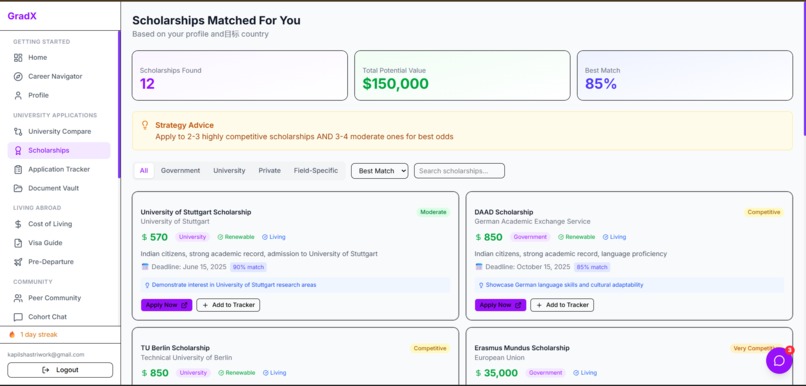Focus the Search scholarships input field
This screenshot has height=386, width=806.
[459, 171]
